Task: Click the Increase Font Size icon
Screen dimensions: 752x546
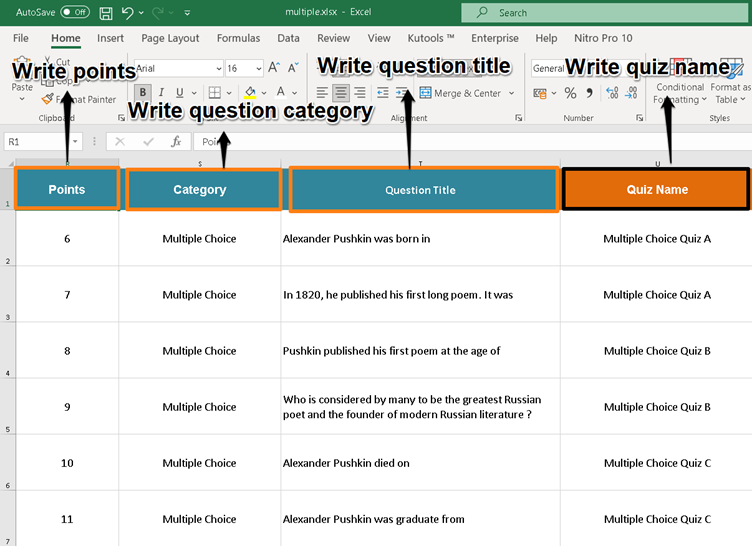Action: (x=275, y=68)
